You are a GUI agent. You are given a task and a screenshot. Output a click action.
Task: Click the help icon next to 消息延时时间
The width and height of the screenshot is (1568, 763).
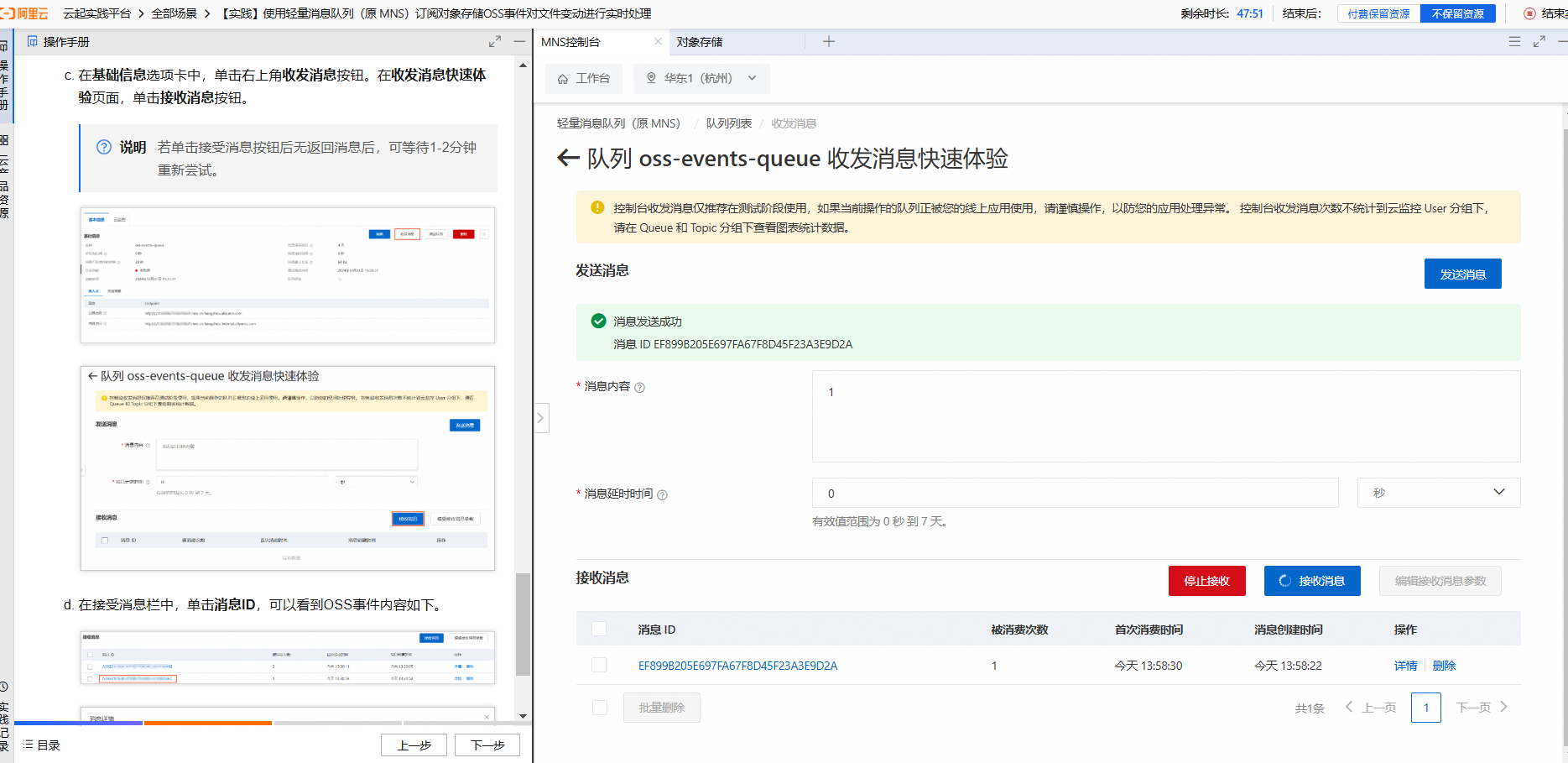point(662,494)
